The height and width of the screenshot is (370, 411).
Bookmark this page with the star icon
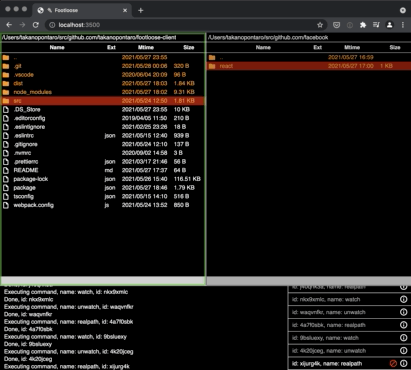[x=320, y=25]
